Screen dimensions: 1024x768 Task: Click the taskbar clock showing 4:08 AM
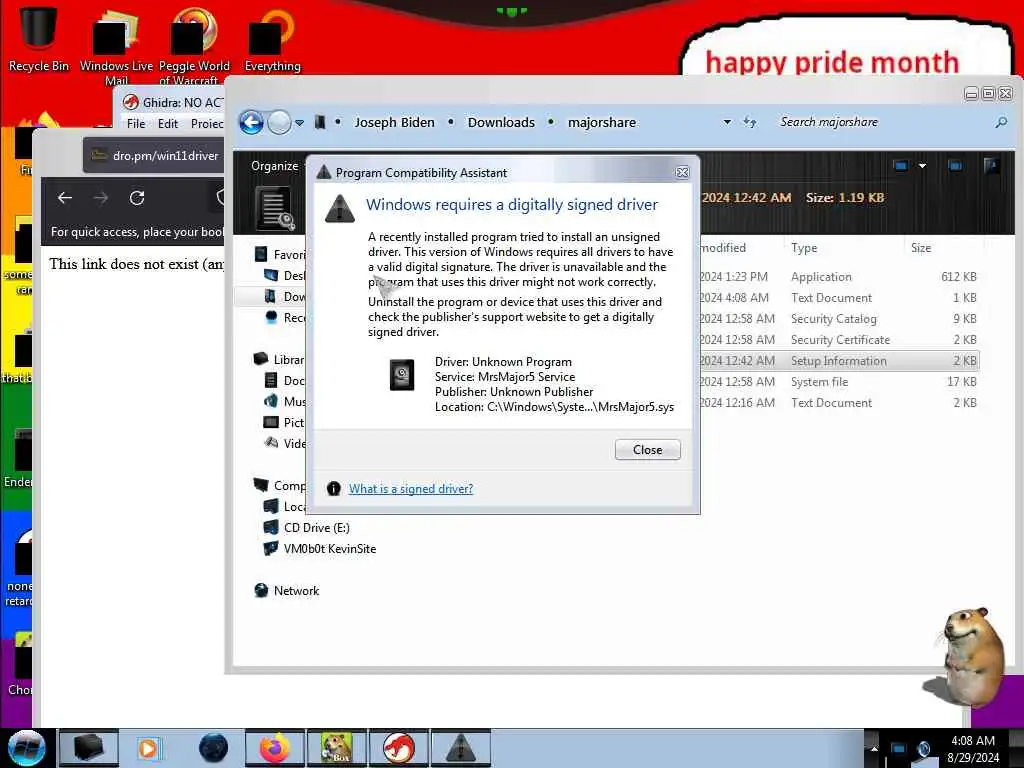tap(973, 749)
